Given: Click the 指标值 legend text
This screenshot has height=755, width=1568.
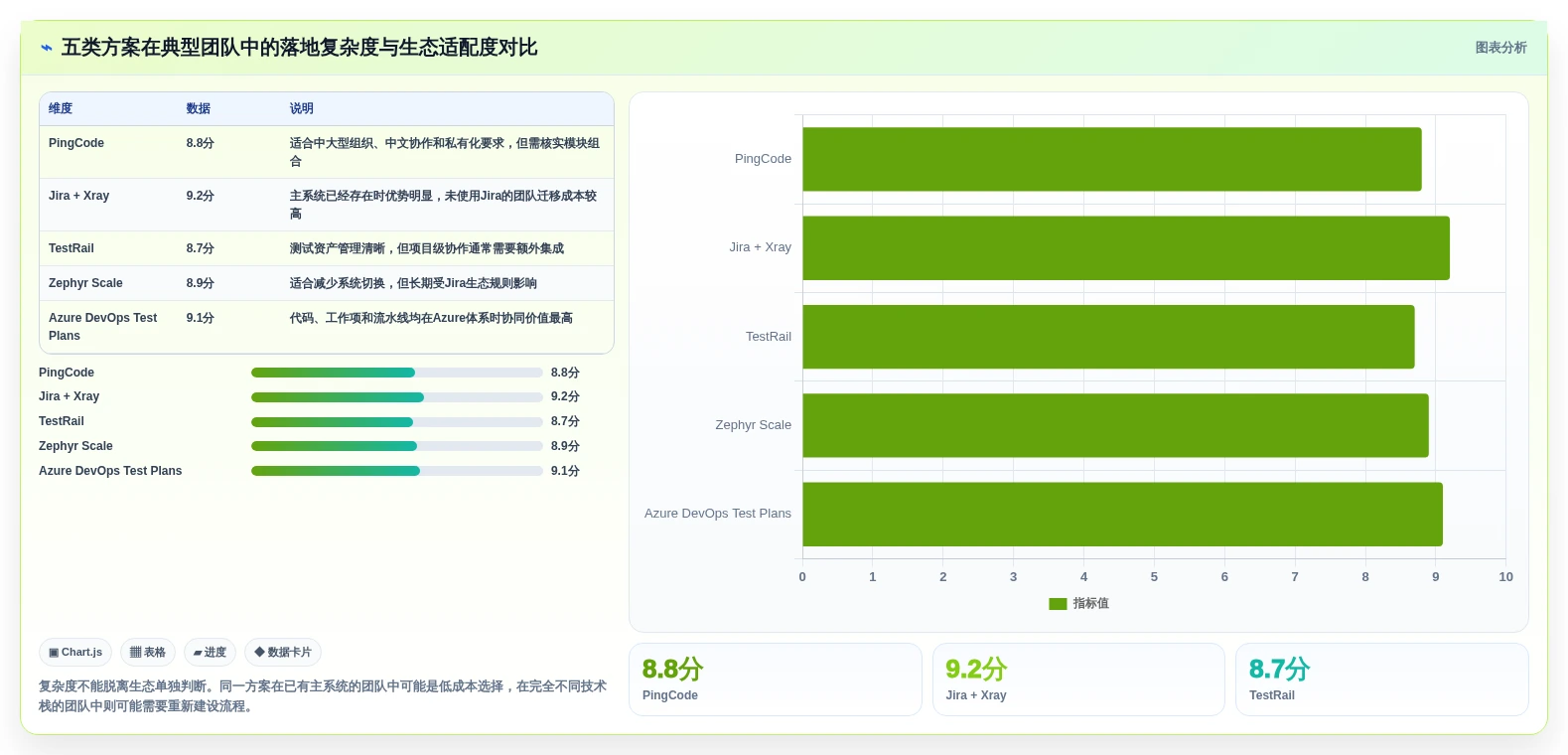Looking at the screenshot, I should pyautogui.click(x=1090, y=604).
